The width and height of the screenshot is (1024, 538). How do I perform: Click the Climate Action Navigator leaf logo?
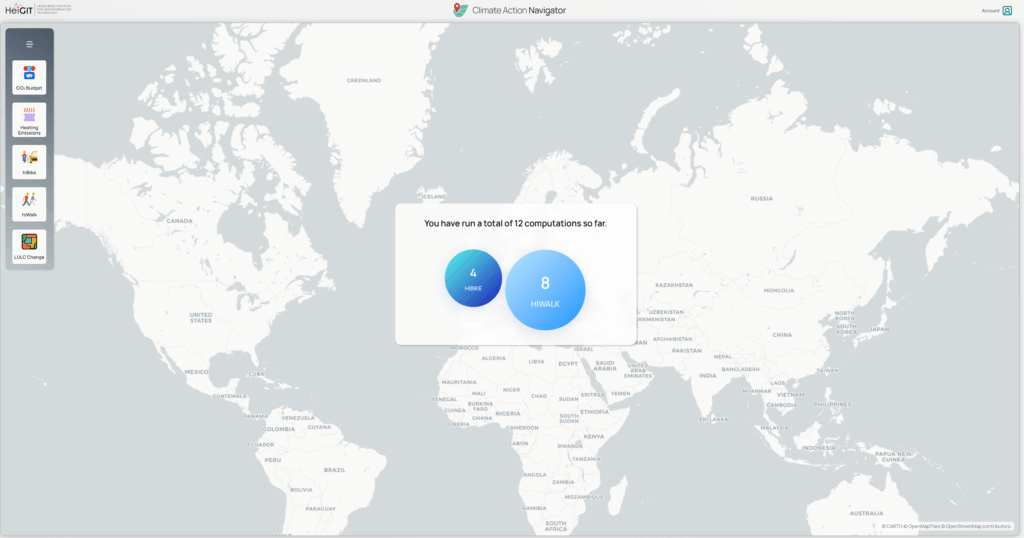460,10
